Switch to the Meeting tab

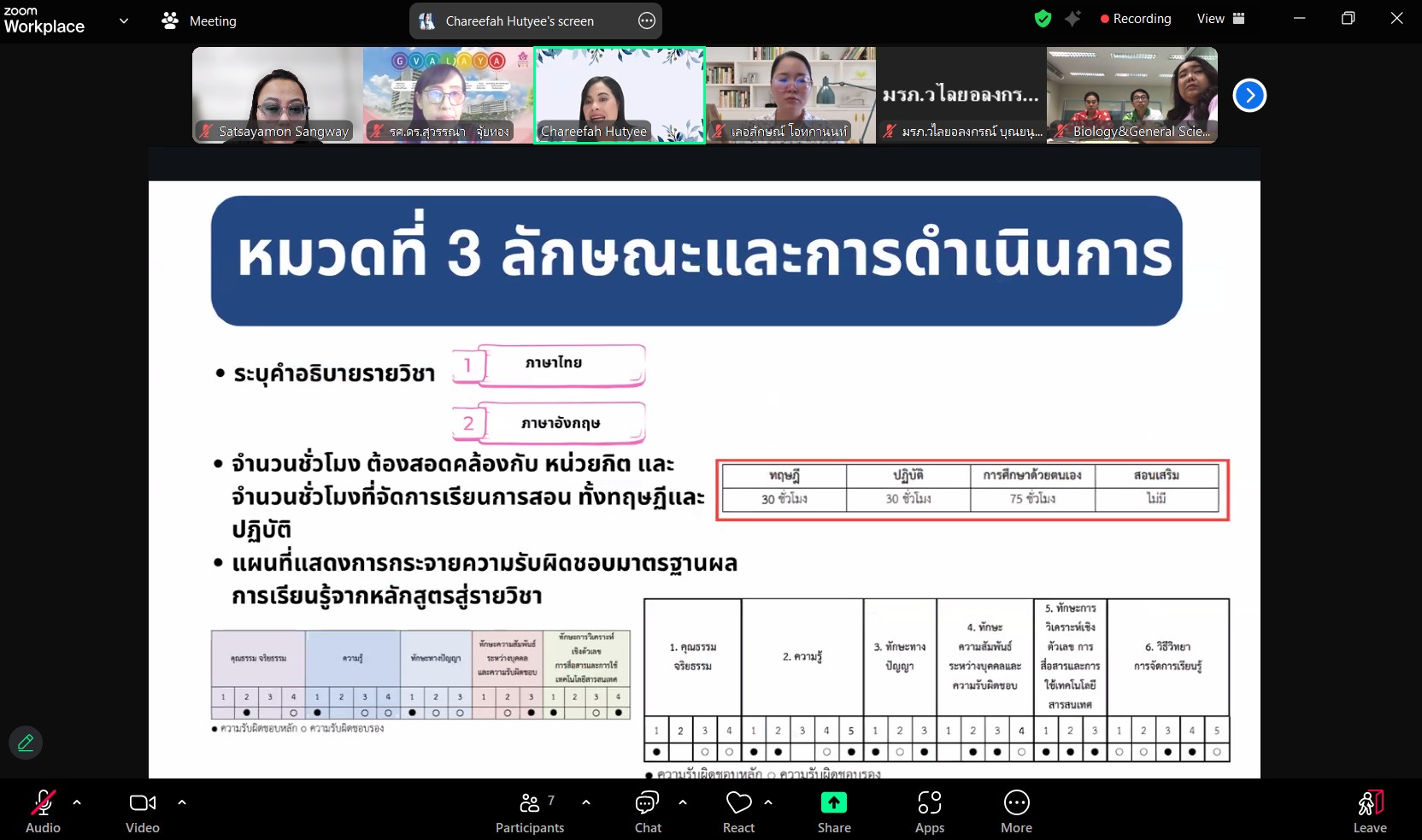[198, 21]
